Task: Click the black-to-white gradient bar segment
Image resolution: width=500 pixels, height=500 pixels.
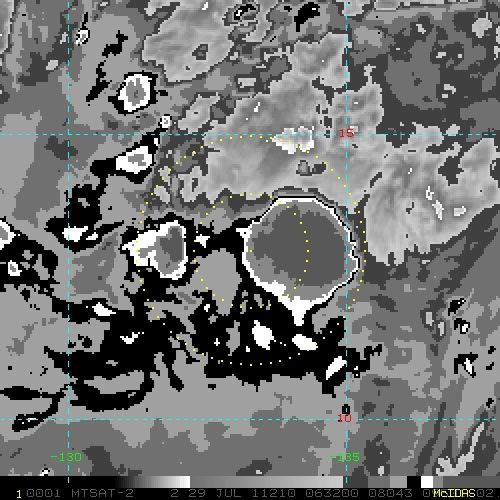Action: click(153, 482)
